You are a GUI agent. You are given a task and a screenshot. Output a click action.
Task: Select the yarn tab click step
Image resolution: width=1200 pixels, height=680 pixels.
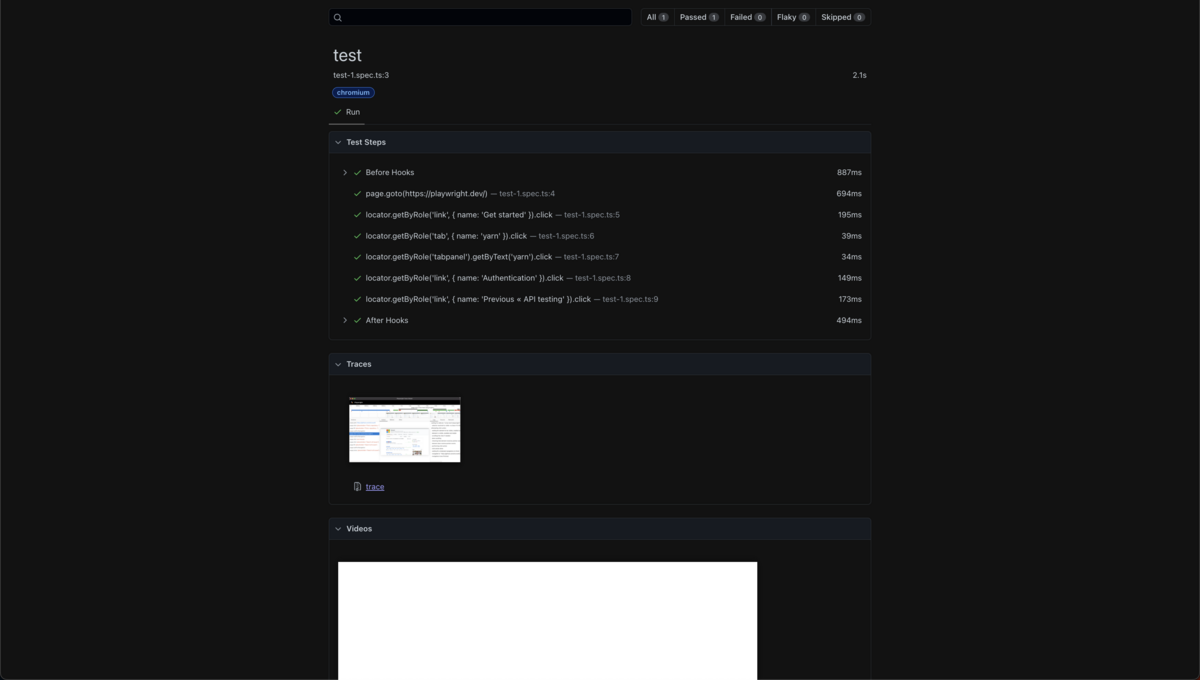pyautogui.click(x=600, y=236)
